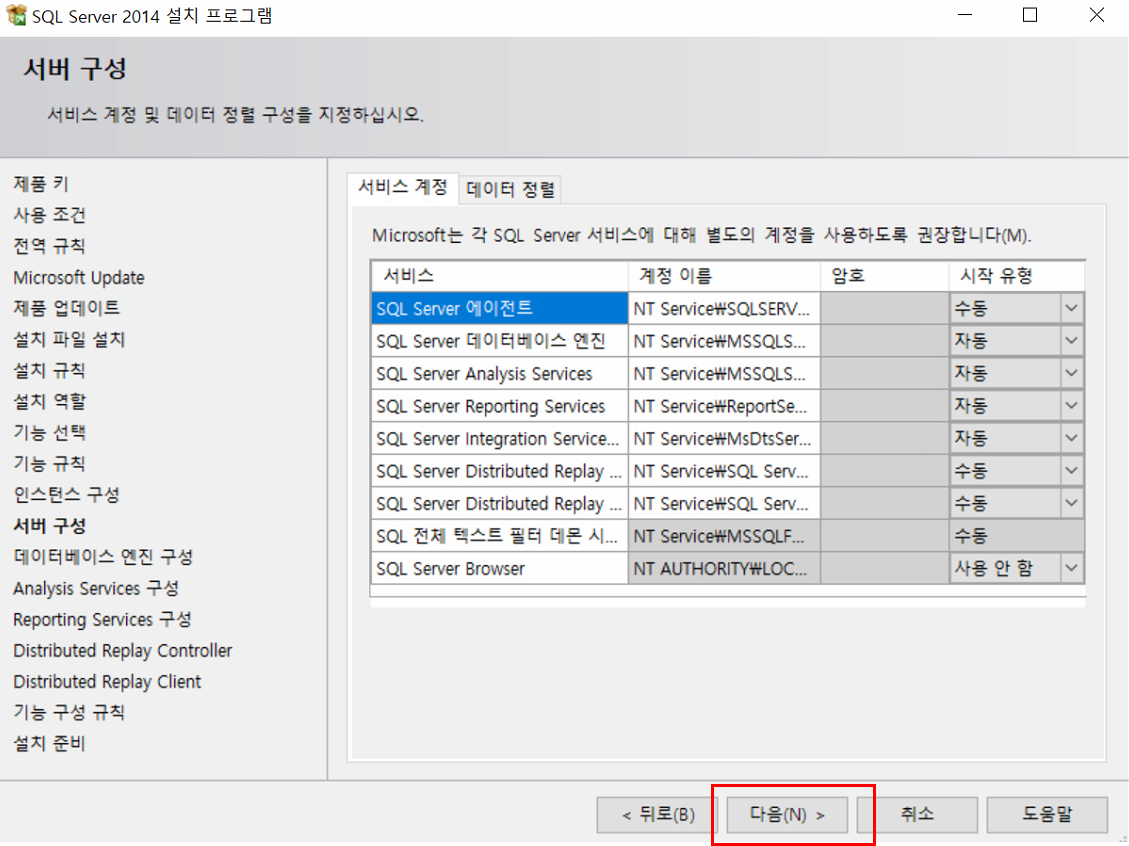Click Distributed Replay Controller step

[122, 650]
